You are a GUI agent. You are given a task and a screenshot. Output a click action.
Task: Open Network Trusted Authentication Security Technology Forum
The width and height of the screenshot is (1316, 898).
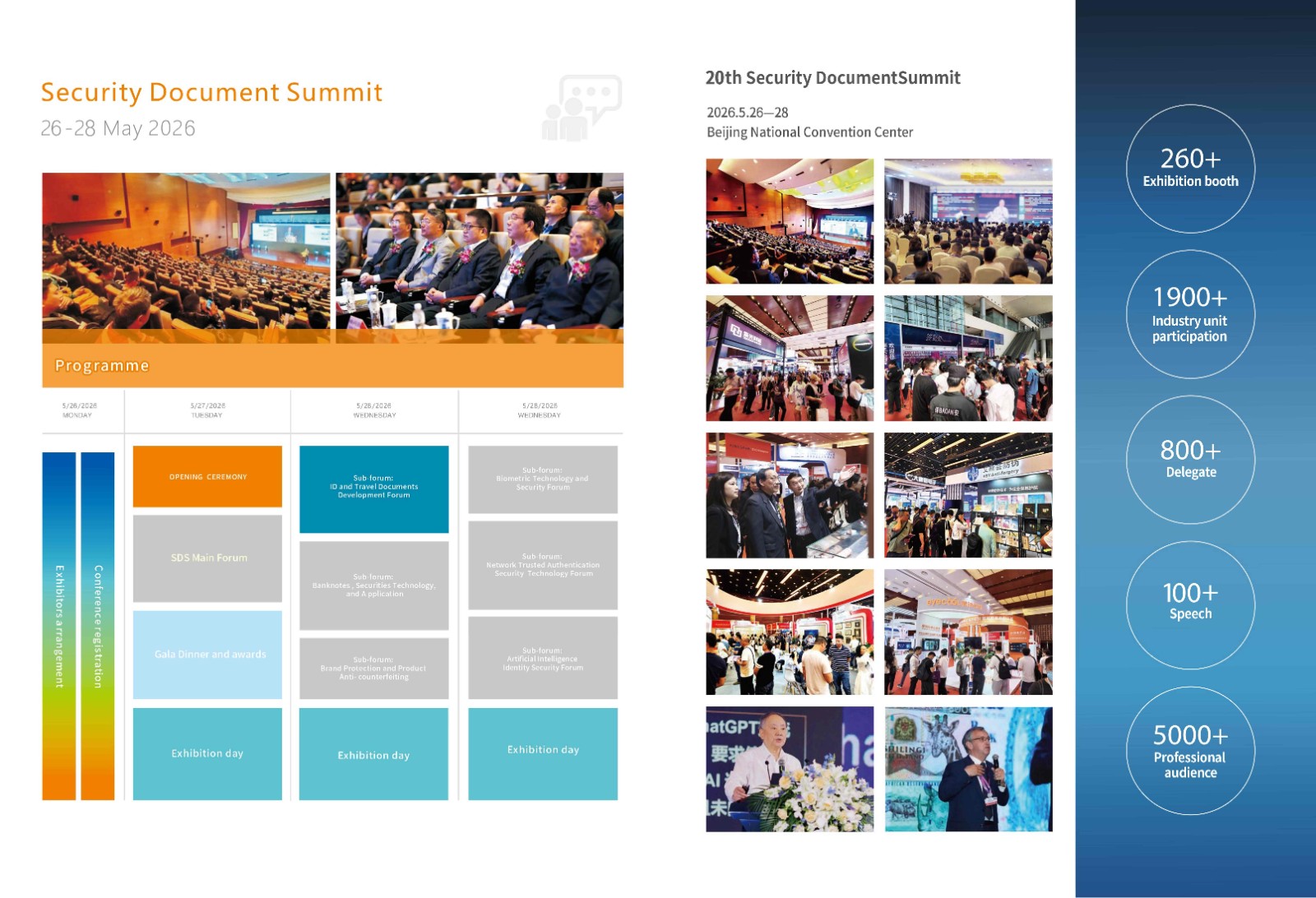pyautogui.click(x=542, y=565)
